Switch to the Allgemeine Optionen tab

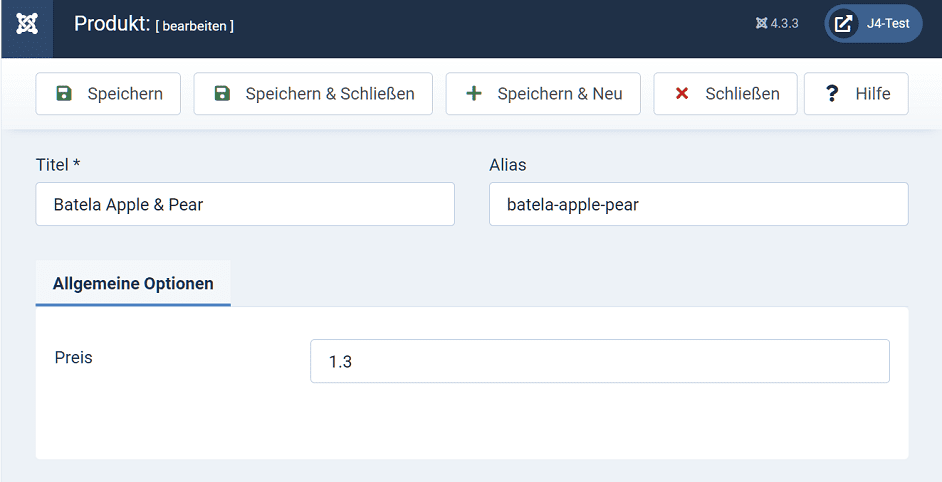(133, 284)
